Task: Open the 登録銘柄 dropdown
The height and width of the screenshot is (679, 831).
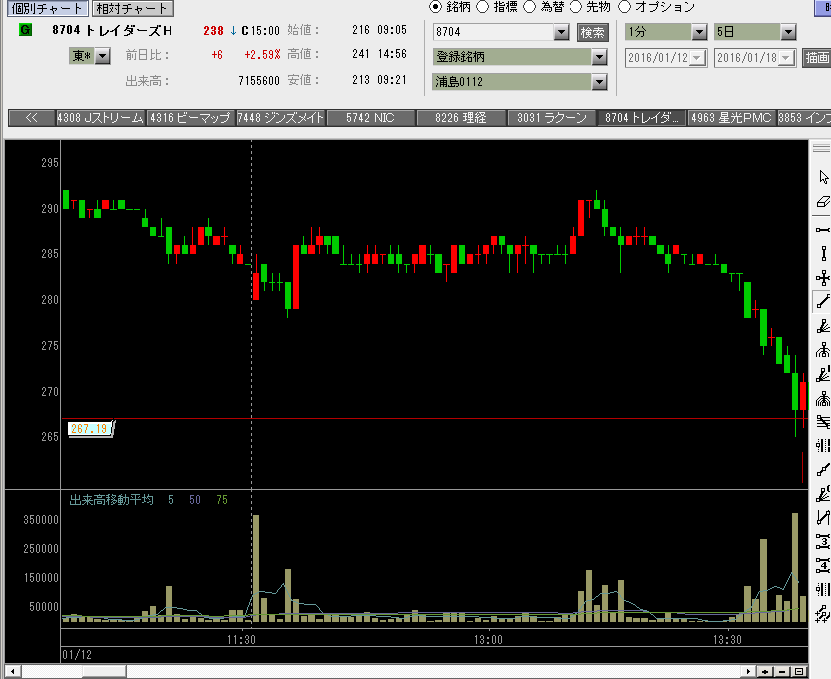Action: point(599,57)
